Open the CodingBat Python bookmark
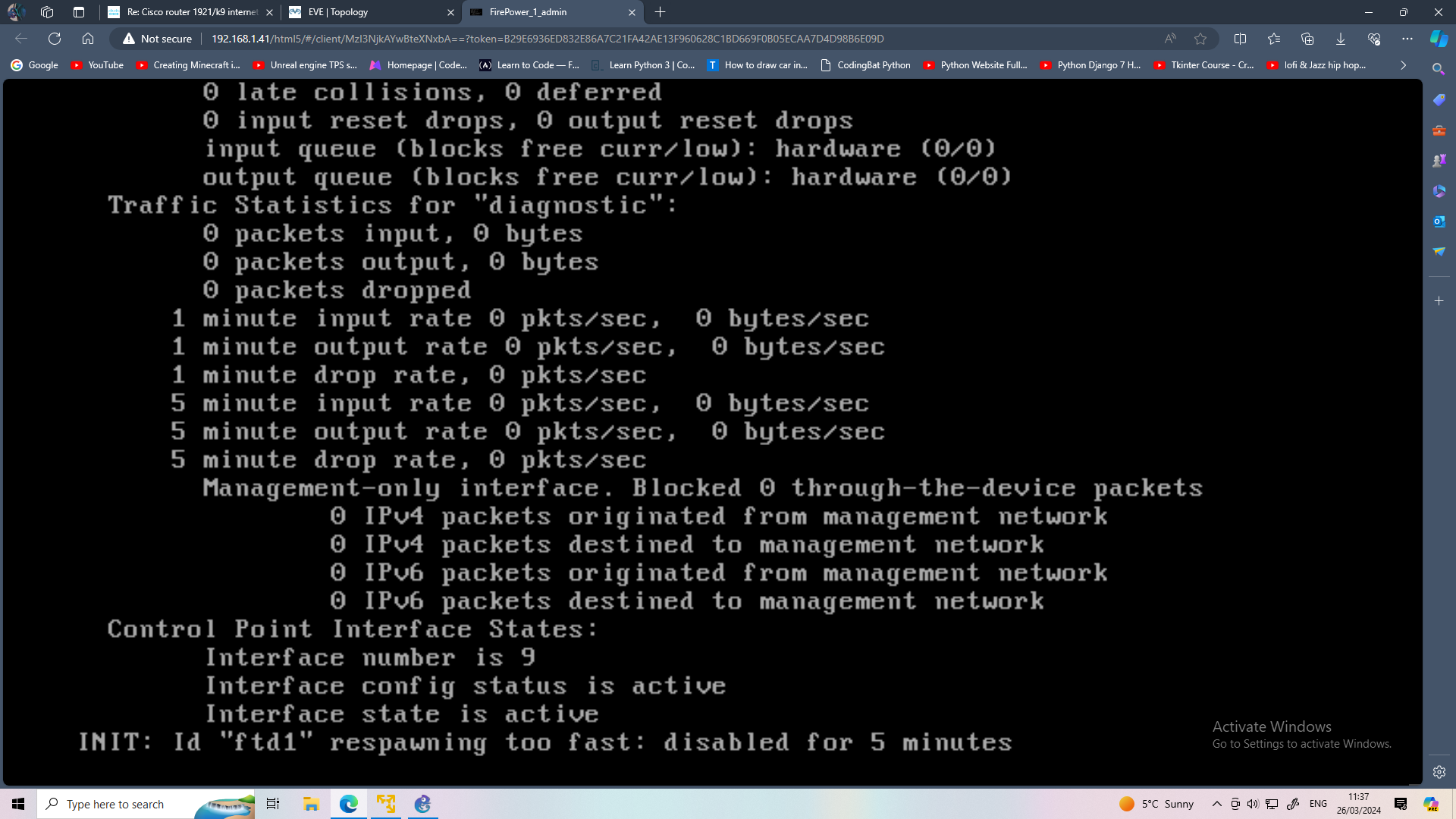The height and width of the screenshot is (819, 1456). [x=864, y=65]
